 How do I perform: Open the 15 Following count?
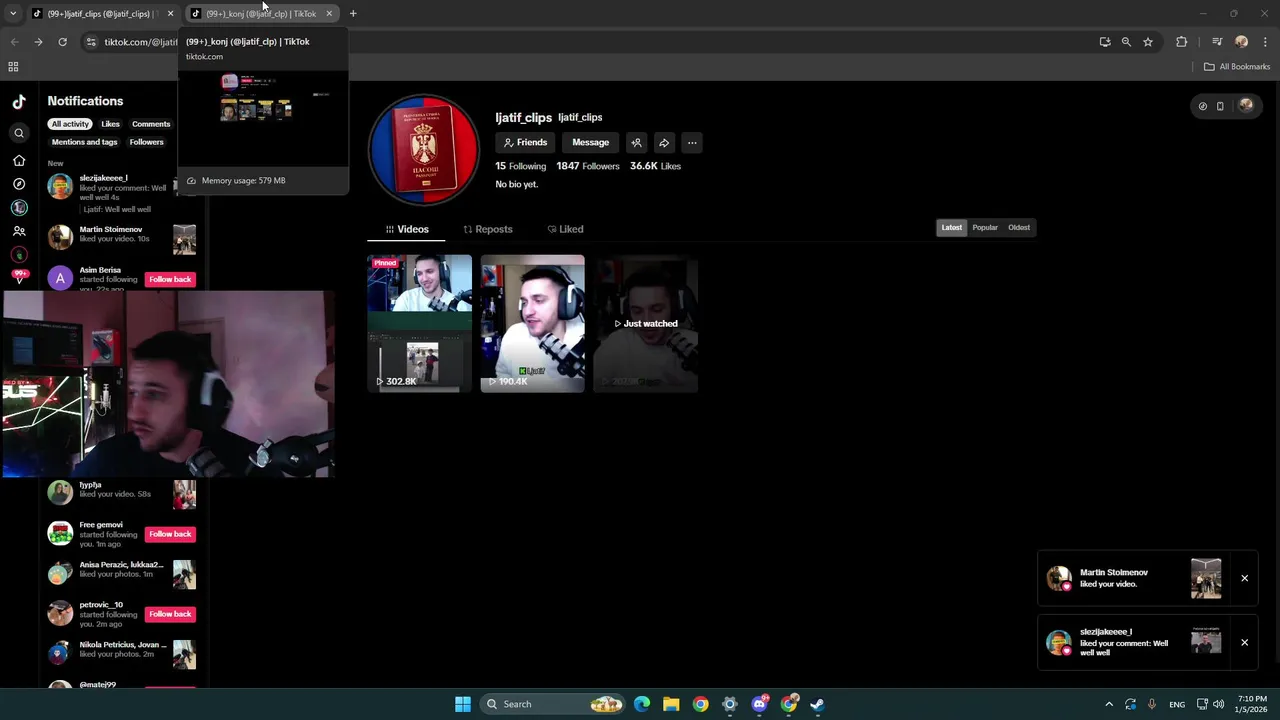click(x=520, y=166)
